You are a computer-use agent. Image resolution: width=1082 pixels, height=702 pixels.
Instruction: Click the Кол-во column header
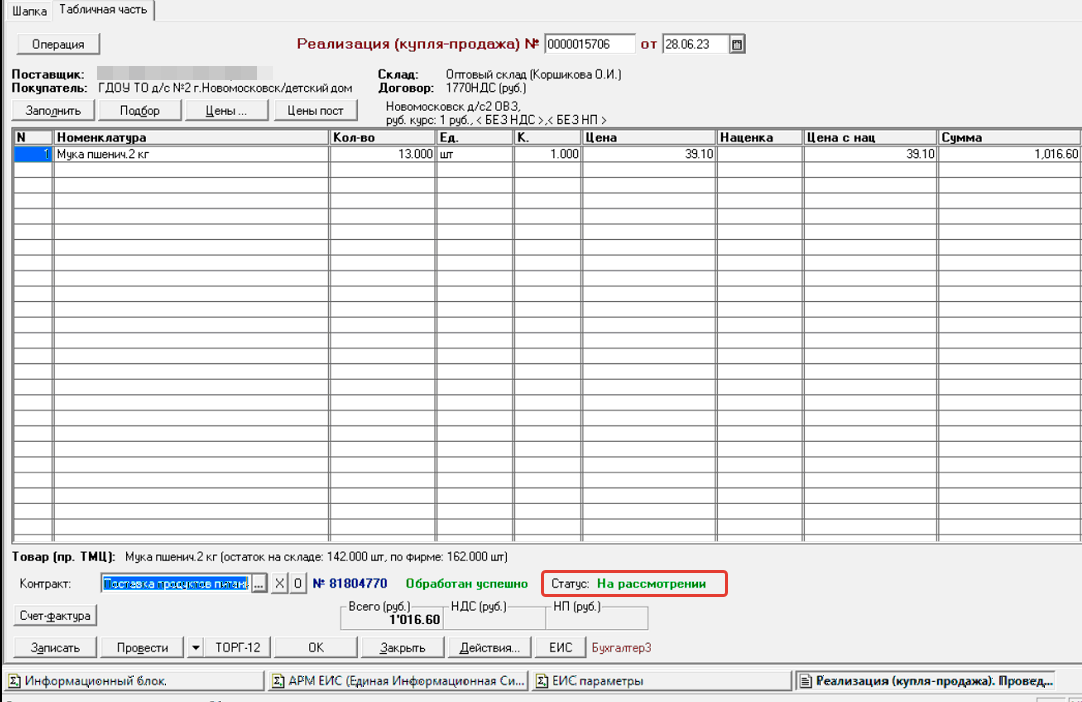(x=382, y=137)
